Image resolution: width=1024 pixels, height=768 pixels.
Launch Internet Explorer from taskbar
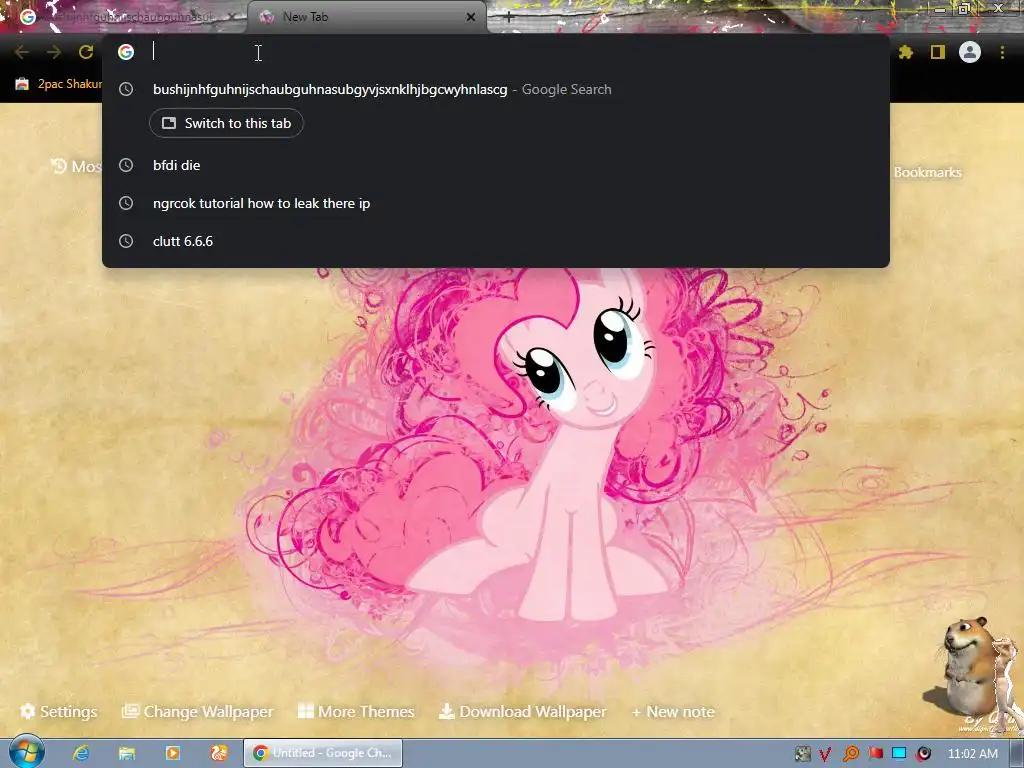click(x=80, y=753)
